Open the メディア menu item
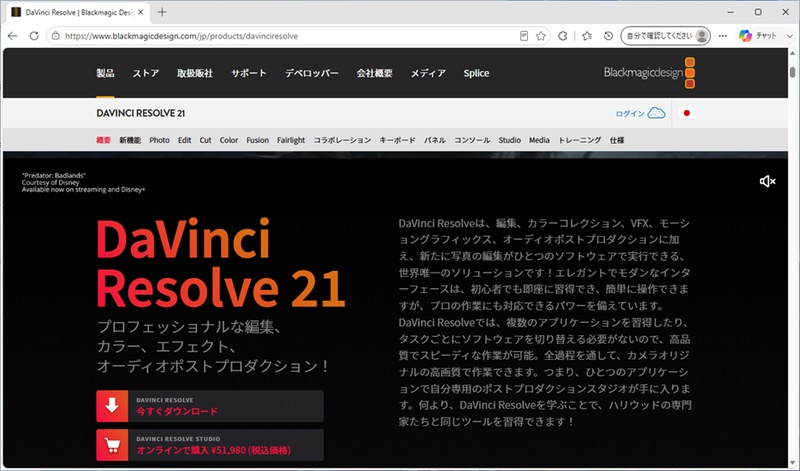This screenshot has height=471, width=800. (x=428, y=73)
